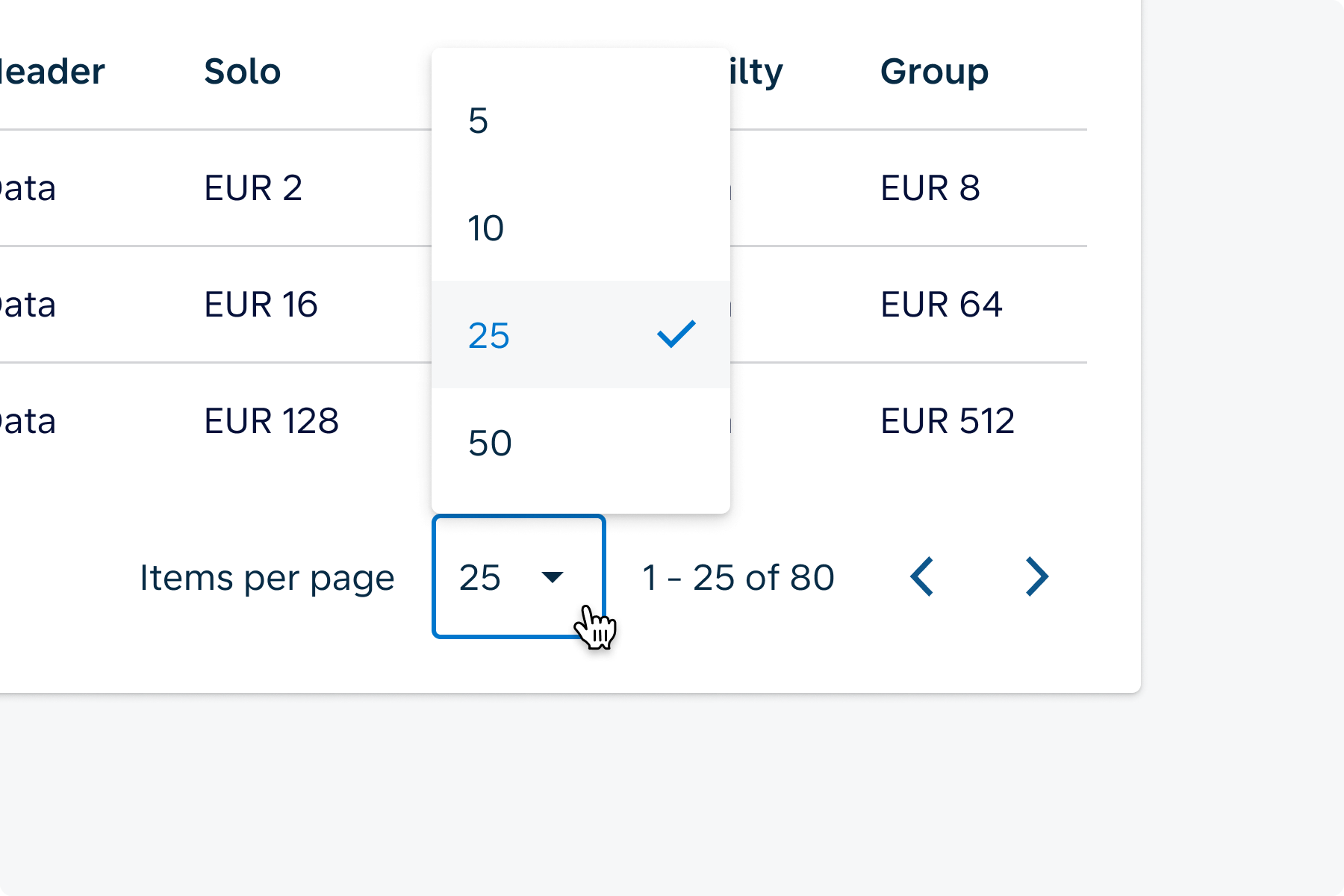
Task: Click the checkmark beside option 25
Action: tap(676, 335)
